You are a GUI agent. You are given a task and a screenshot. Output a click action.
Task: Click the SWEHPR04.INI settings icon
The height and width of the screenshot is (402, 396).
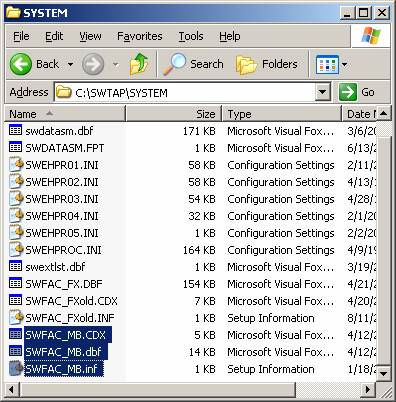click(x=16, y=216)
